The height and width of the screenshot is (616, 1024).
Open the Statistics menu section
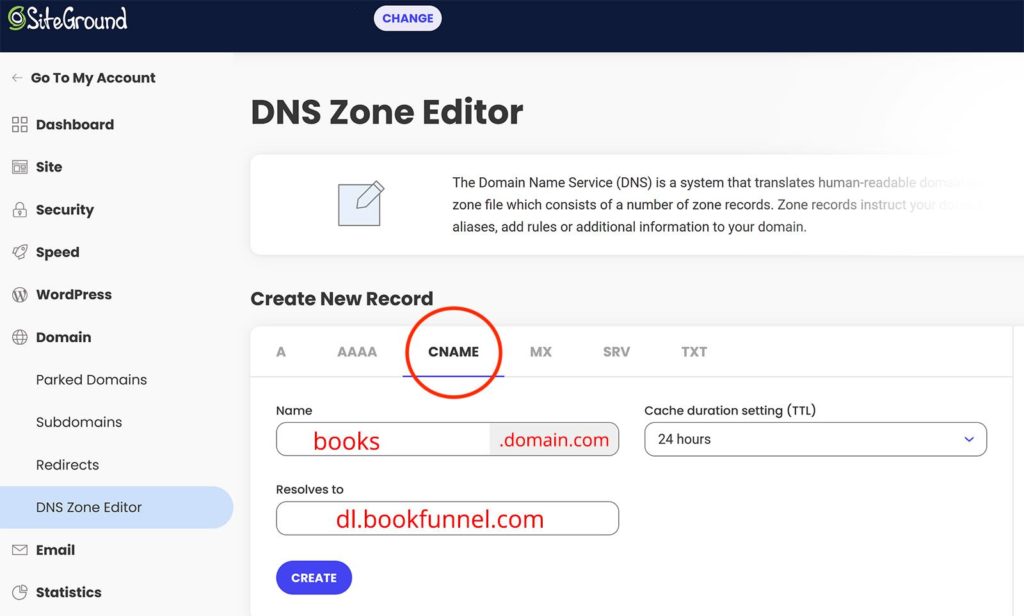coord(69,592)
